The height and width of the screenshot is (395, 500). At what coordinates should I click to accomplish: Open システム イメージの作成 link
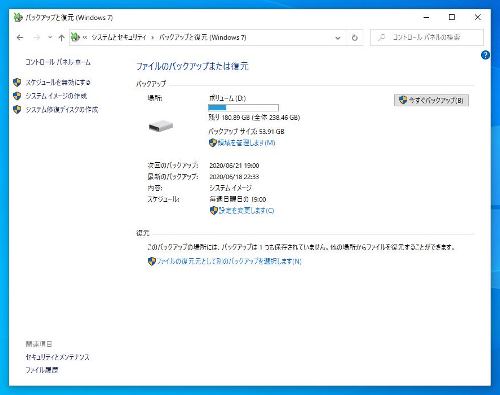(56, 96)
